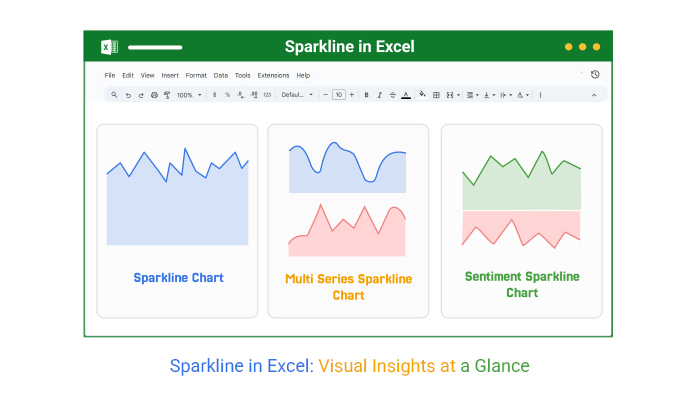Click the fill color bucket icon
This screenshot has width=698, height=400.
(x=422, y=95)
